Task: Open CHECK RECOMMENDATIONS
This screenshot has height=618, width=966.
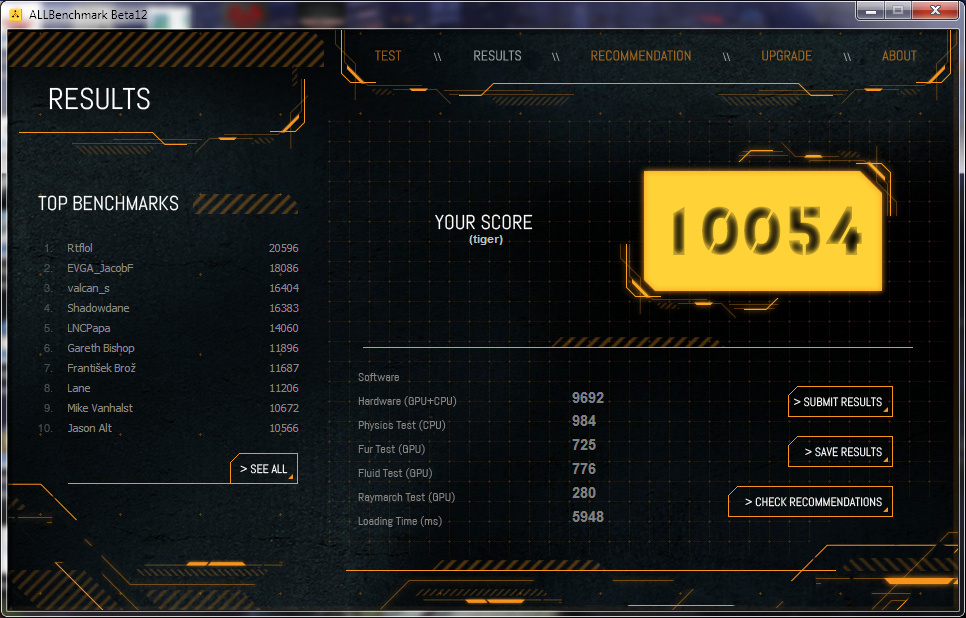Action: click(811, 502)
